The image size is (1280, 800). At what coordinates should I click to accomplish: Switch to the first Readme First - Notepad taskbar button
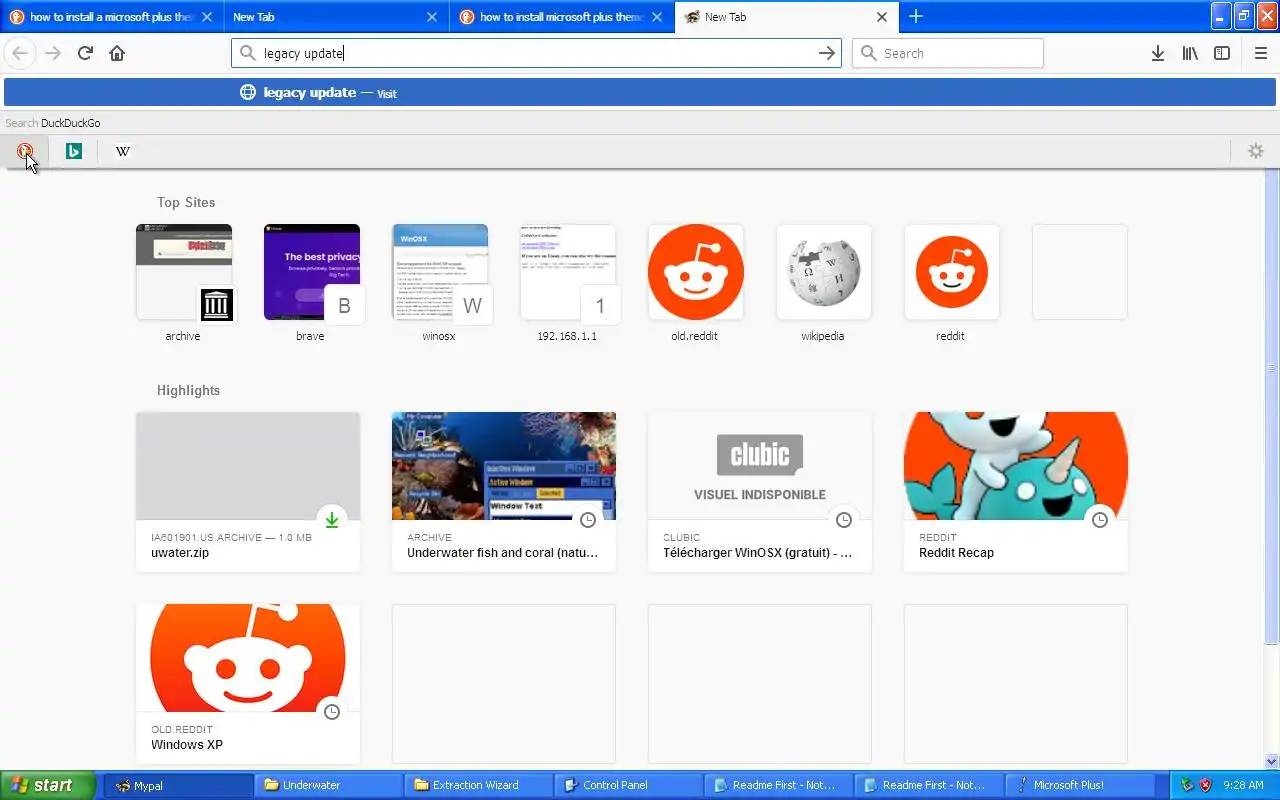778,785
